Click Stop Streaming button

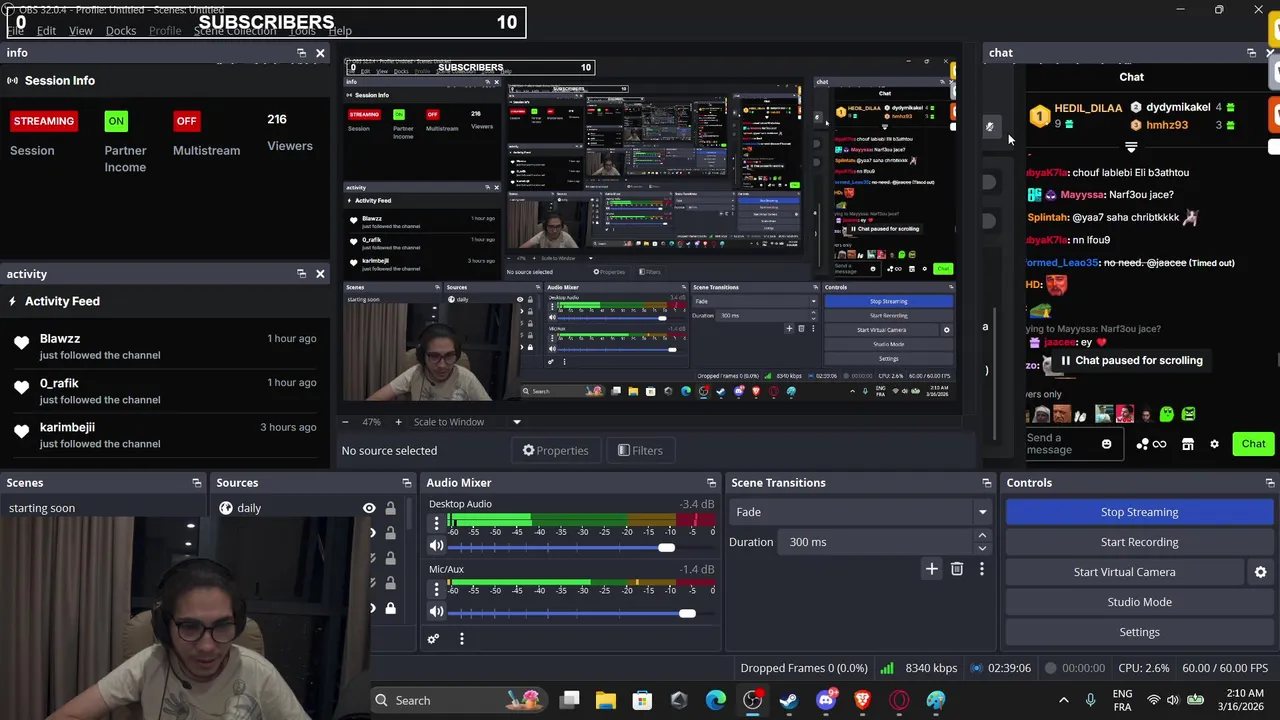pyautogui.click(x=1139, y=512)
